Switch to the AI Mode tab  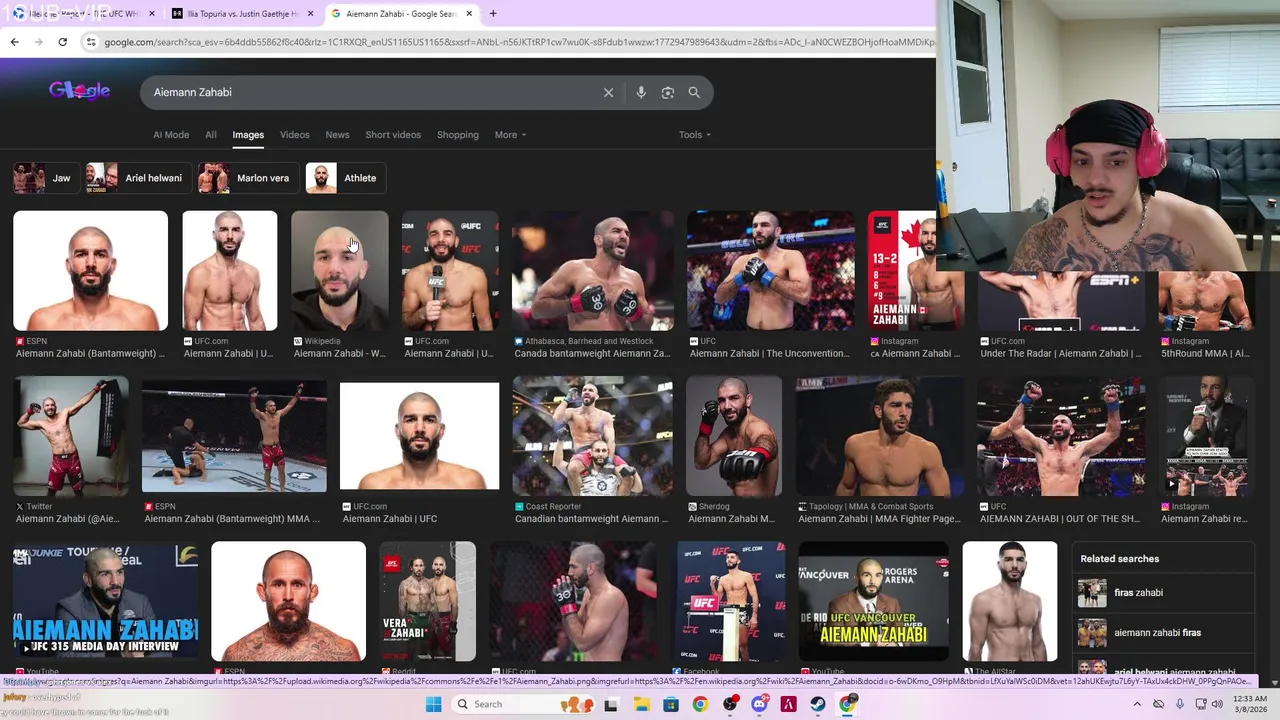click(x=171, y=135)
